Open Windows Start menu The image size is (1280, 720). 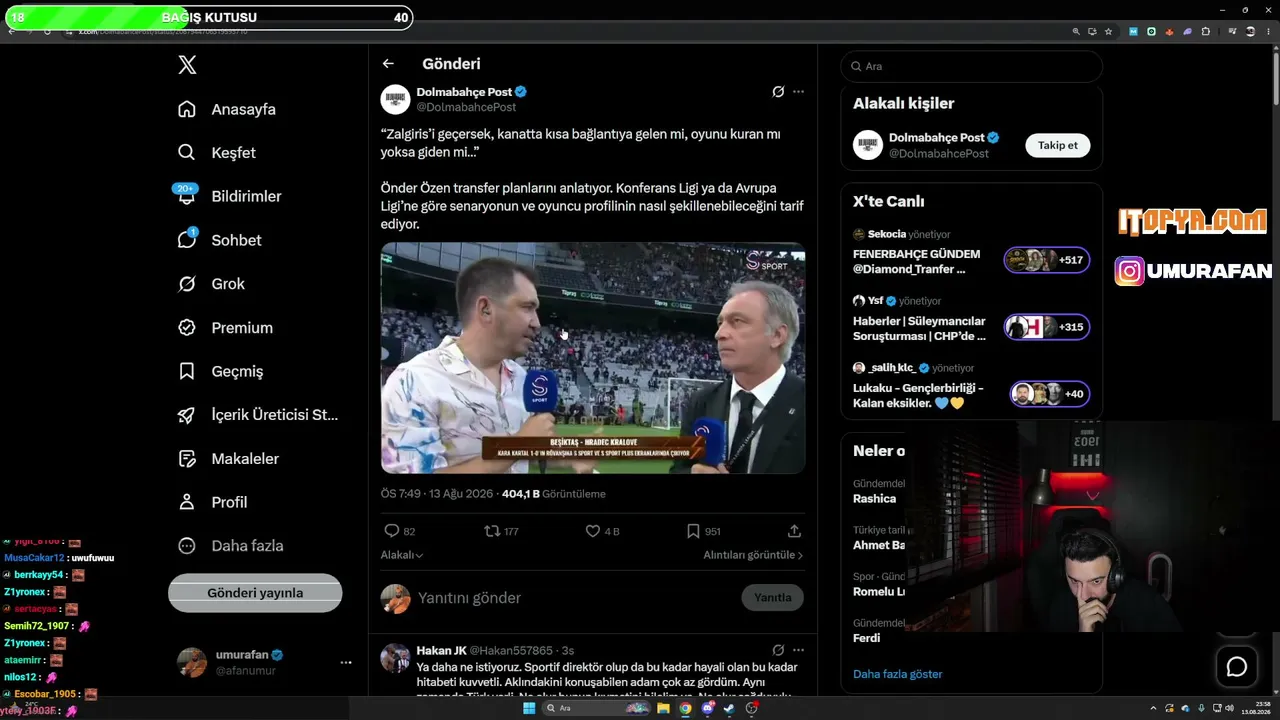[529, 708]
